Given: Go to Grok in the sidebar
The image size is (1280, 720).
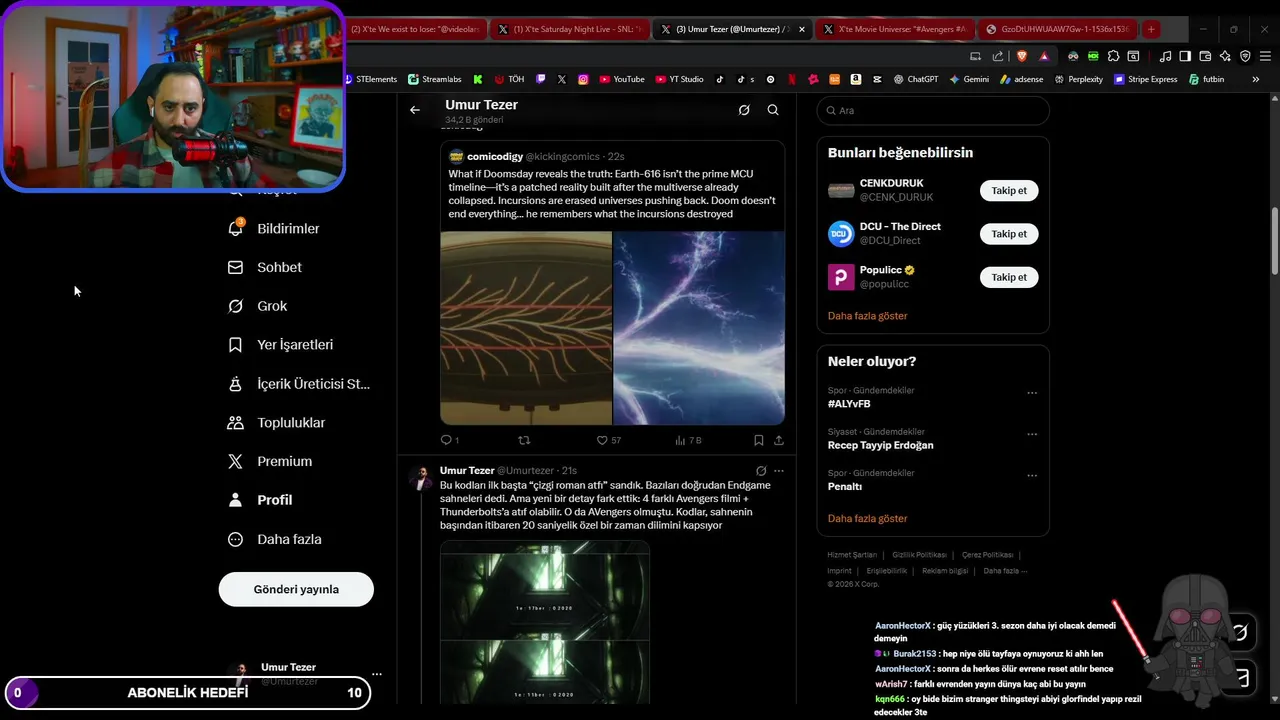Looking at the screenshot, I should pos(258,306).
